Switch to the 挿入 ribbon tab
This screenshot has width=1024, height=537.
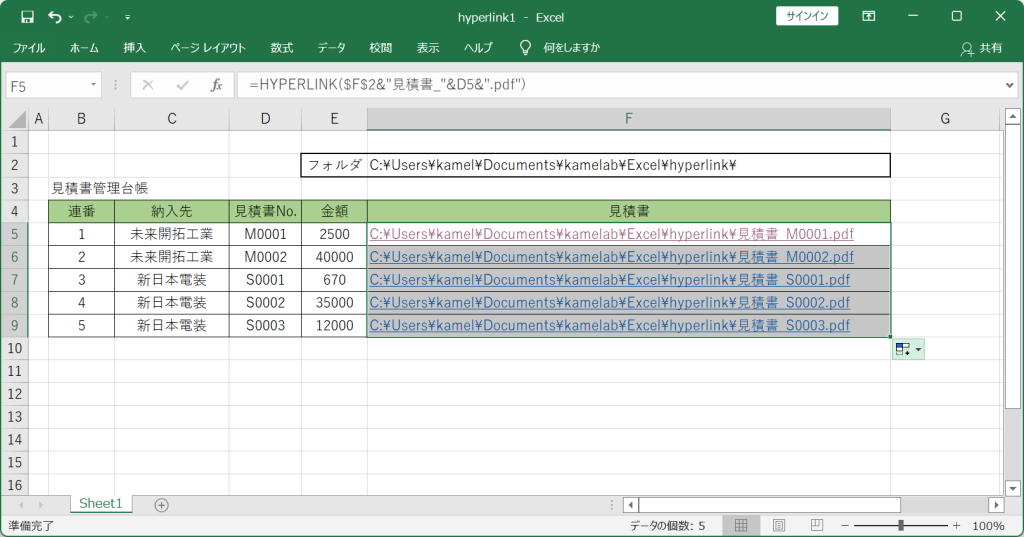click(x=135, y=48)
